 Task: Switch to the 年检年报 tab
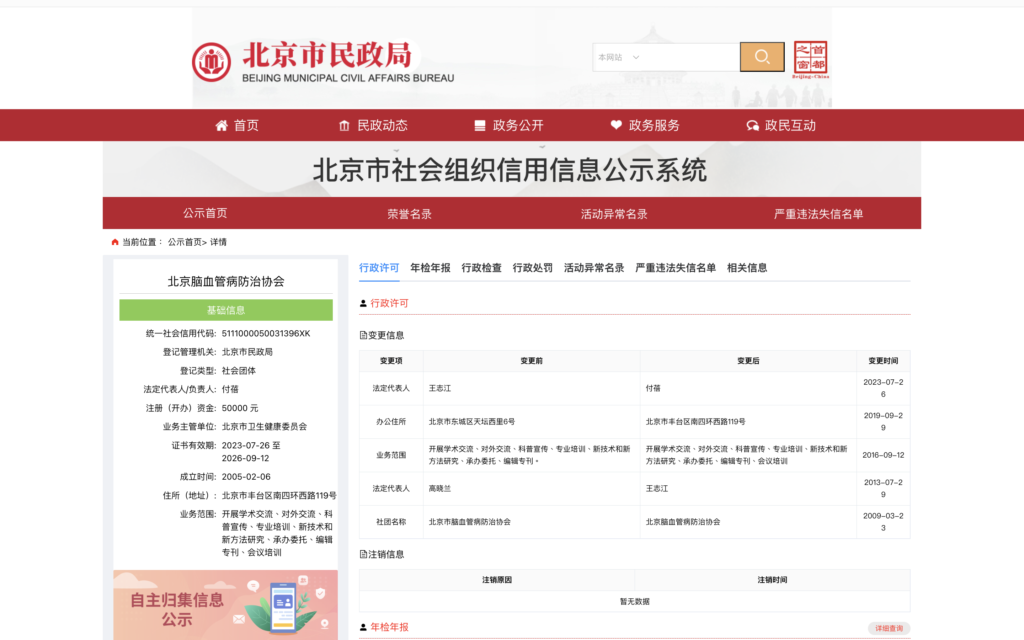tap(430, 268)
